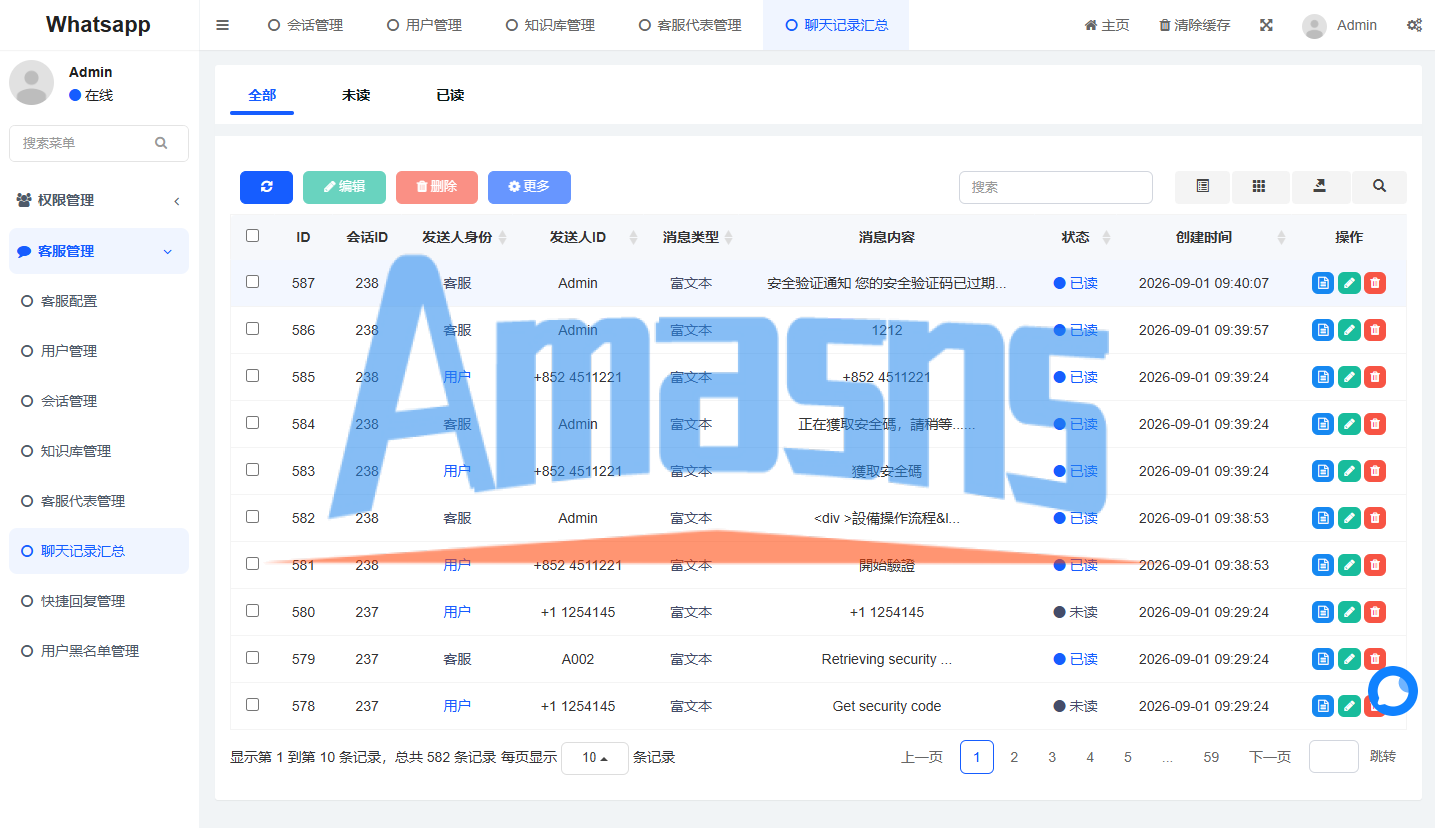Click the green 编辑 button

[x=344, y=187]
